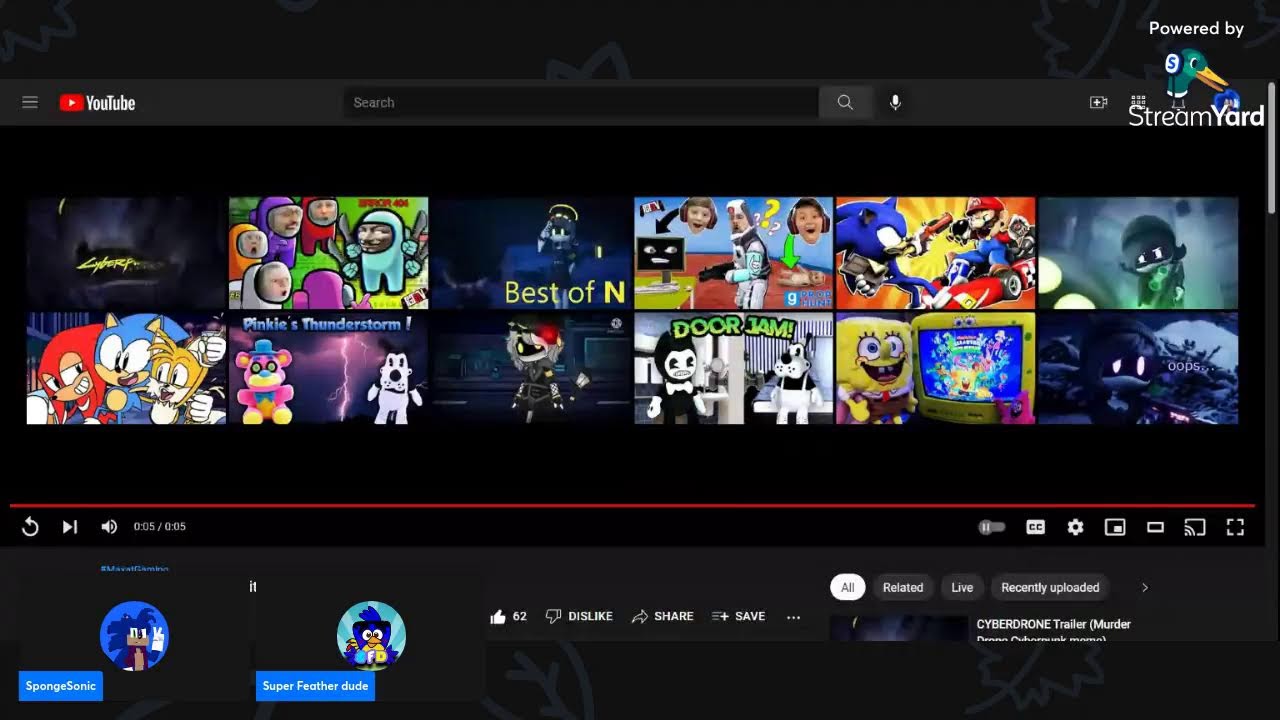Click the search magnifier button
The width and height of the screenshot is (1280, 720).
point(845,102)
